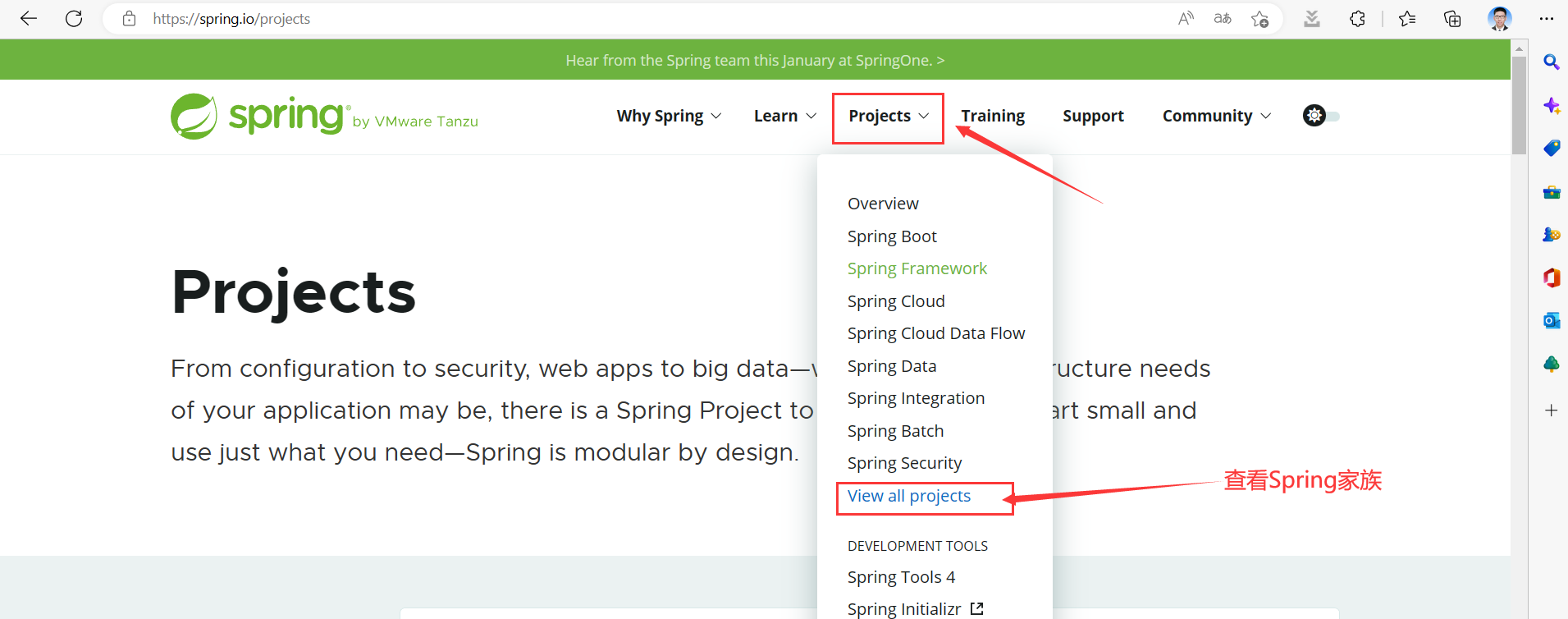Open tools briefcase icon in sidebar
The height and width of the screenshot is (619, 1568).
1551,192
